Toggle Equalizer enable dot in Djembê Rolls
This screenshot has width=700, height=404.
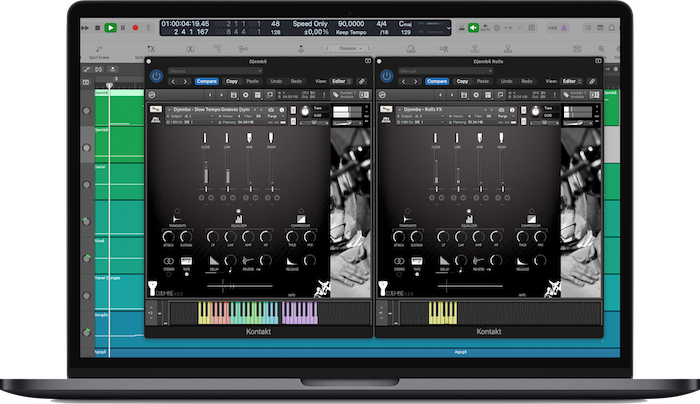click(469, 211)
